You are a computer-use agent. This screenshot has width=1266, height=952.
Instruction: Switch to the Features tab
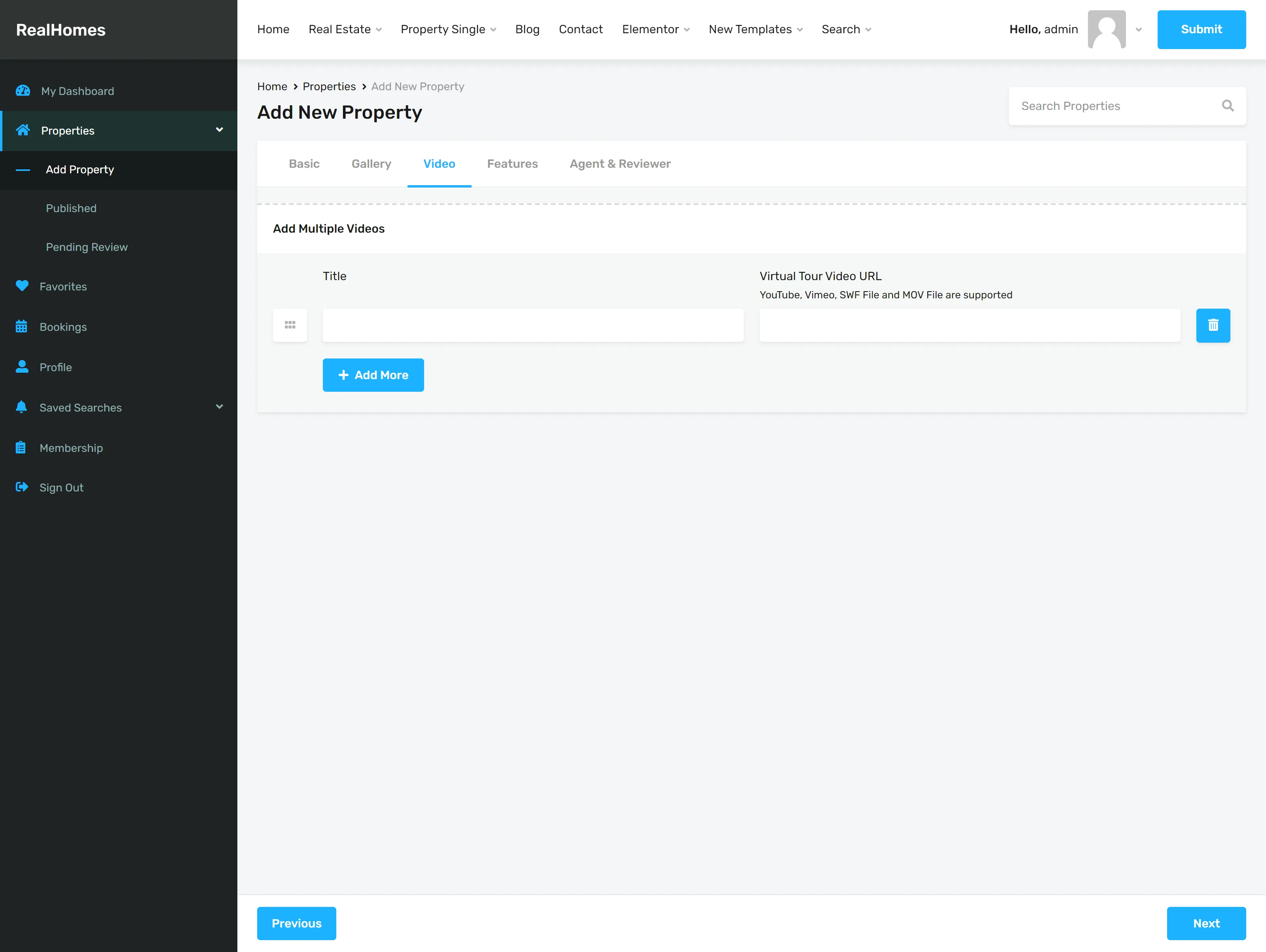pyautogui.click(x=512, y=164)
